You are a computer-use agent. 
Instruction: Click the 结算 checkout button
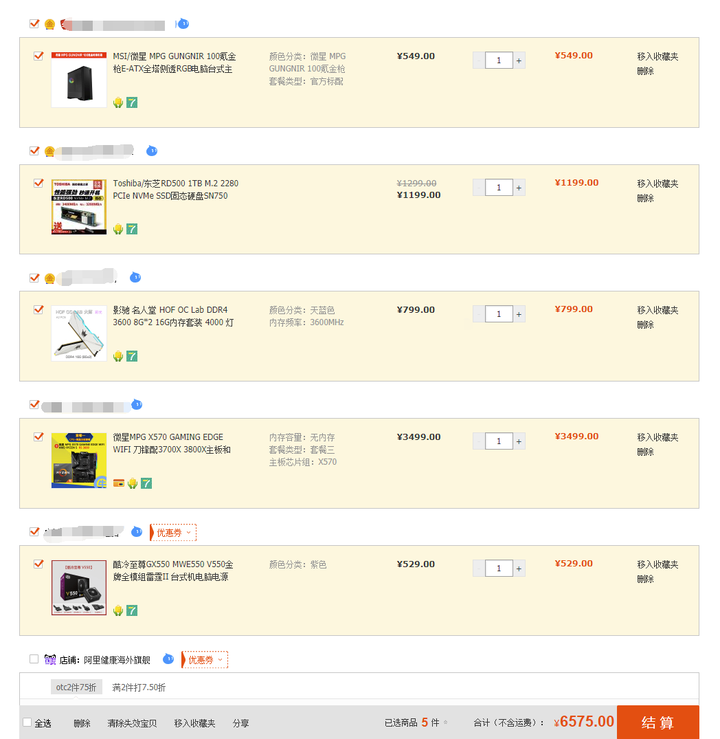(658, 722)
